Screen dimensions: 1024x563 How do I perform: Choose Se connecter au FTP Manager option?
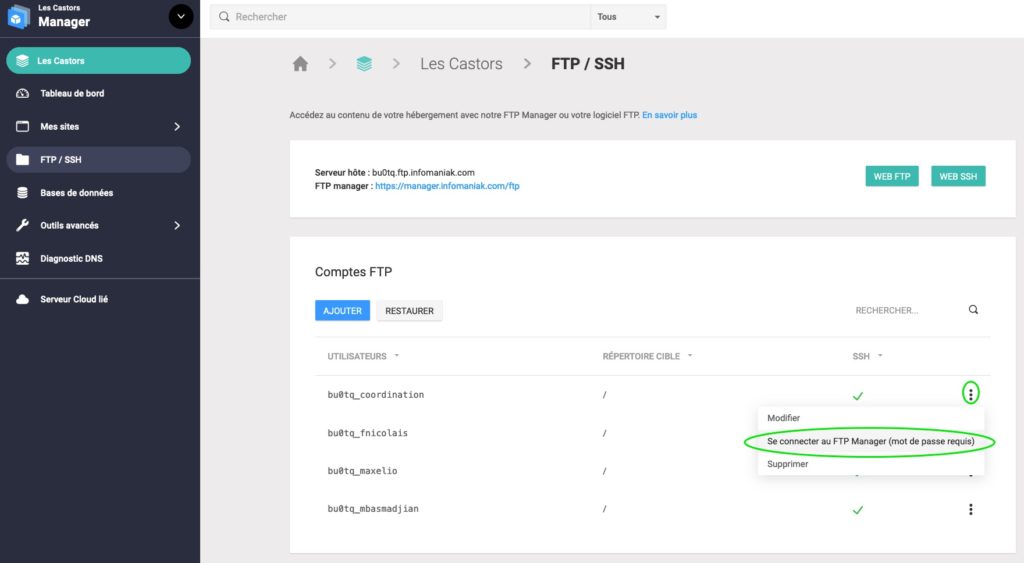869,441
